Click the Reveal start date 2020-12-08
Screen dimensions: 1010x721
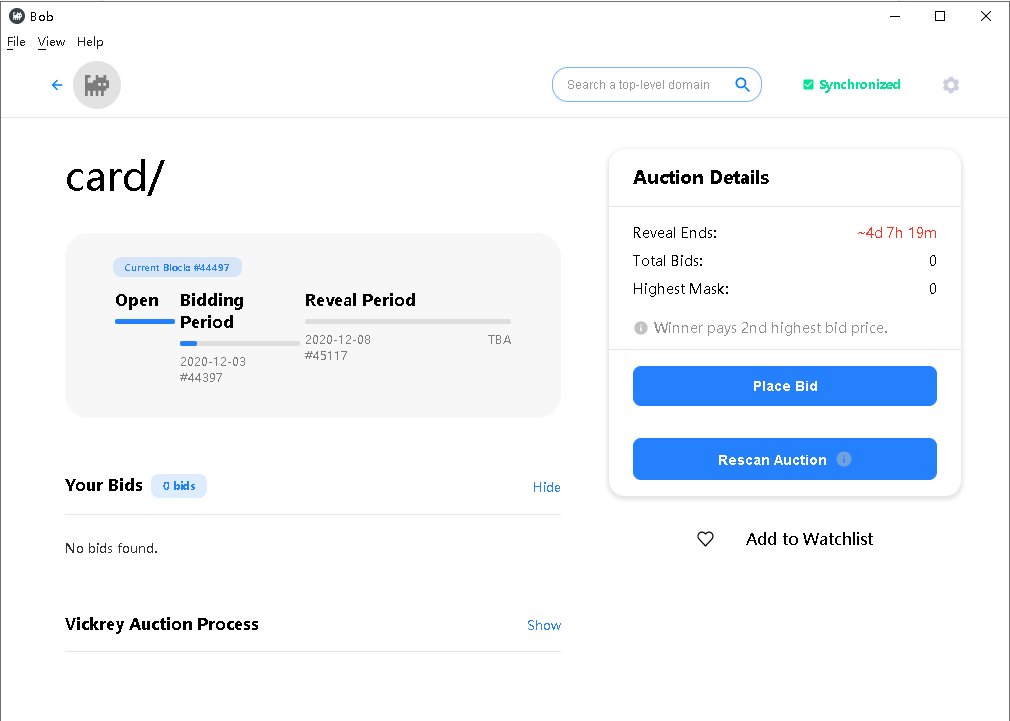coord(338,340)
